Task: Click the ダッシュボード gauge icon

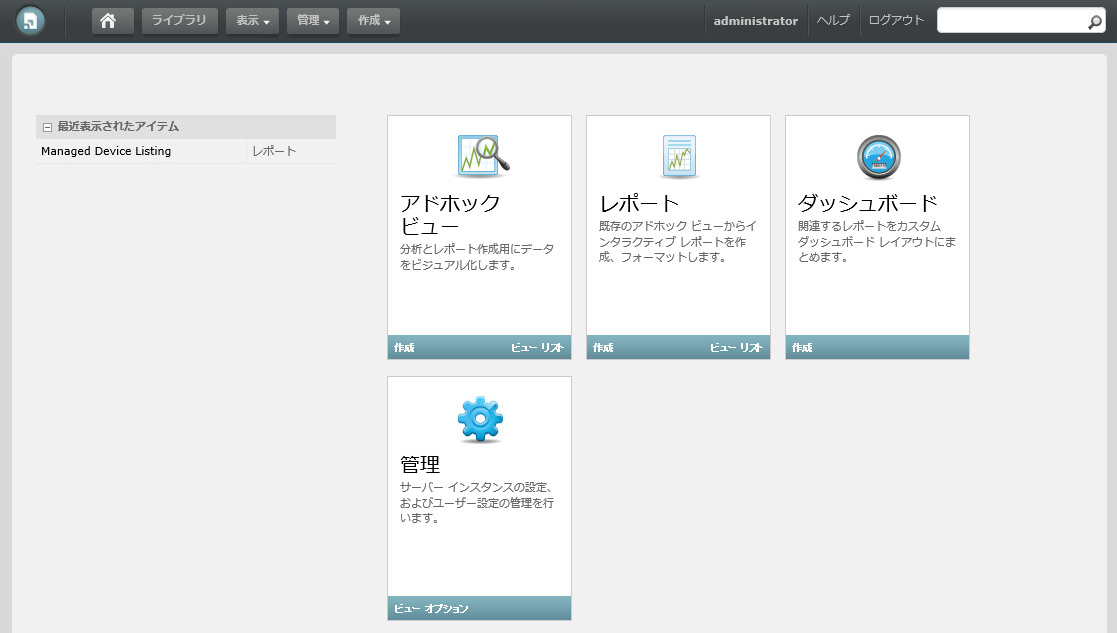Action: click(878, 157)
